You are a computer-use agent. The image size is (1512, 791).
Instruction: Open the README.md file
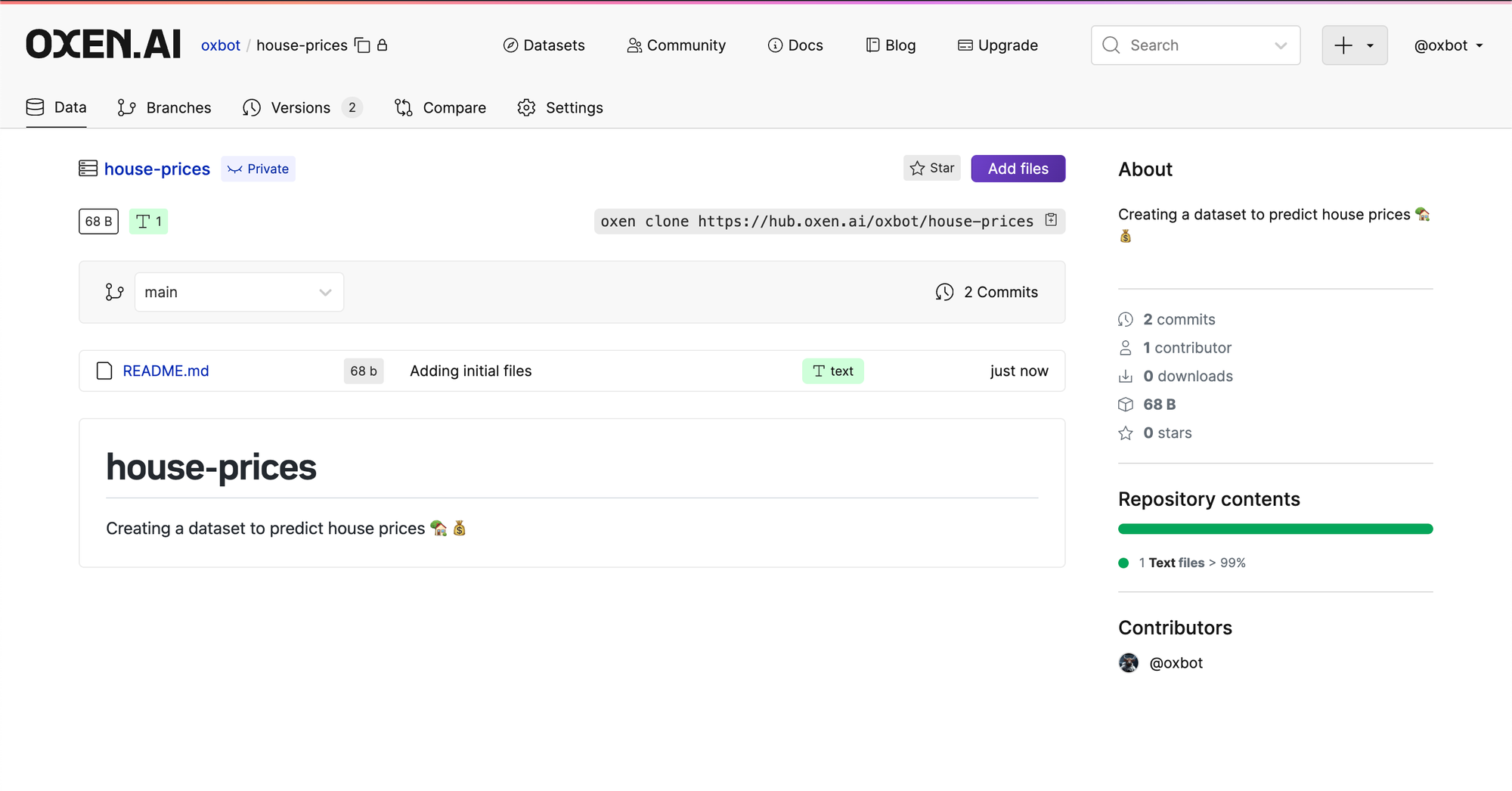point(166,371)
